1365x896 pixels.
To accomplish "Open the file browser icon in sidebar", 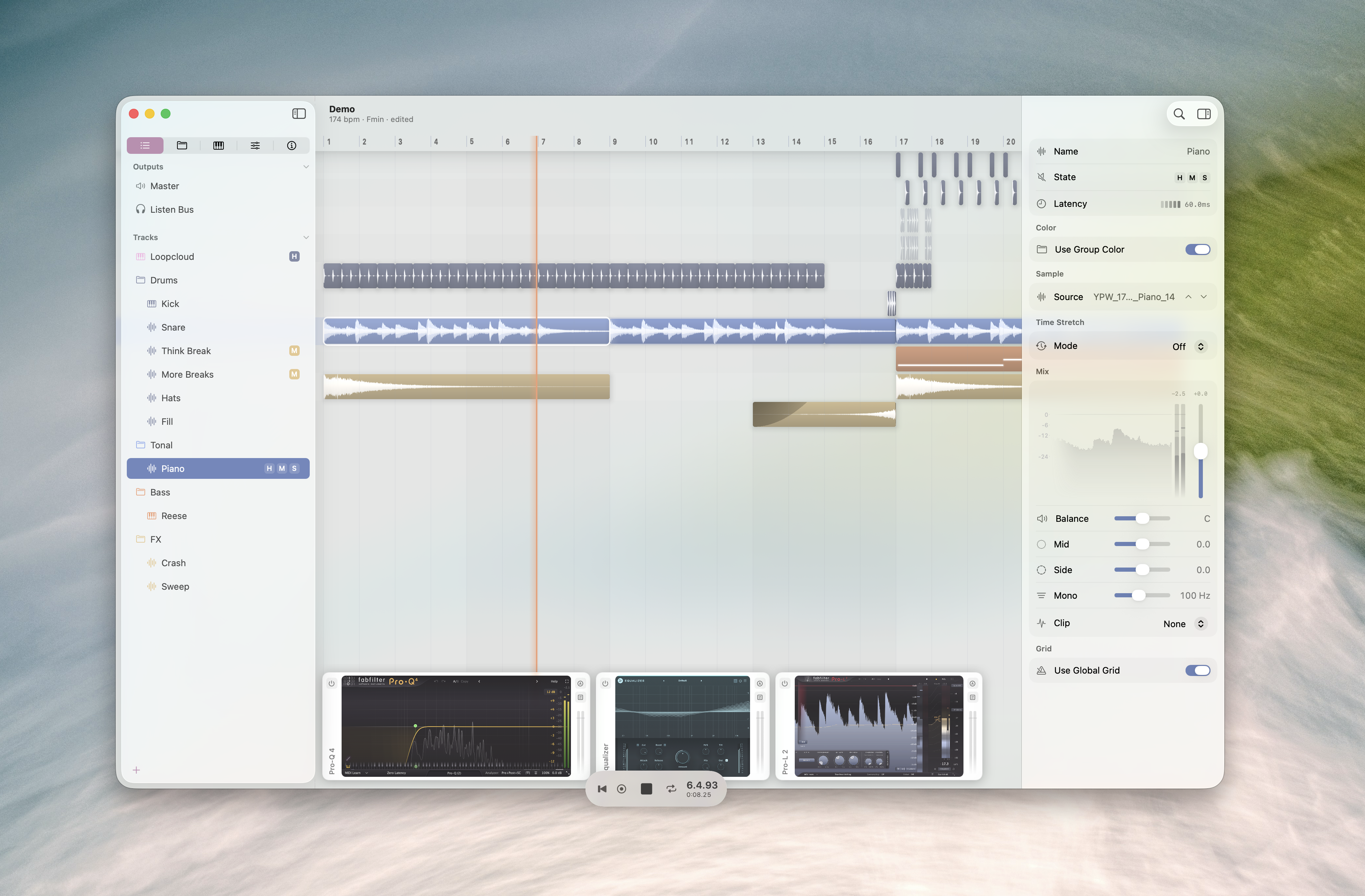I will (x=182, y=145).
